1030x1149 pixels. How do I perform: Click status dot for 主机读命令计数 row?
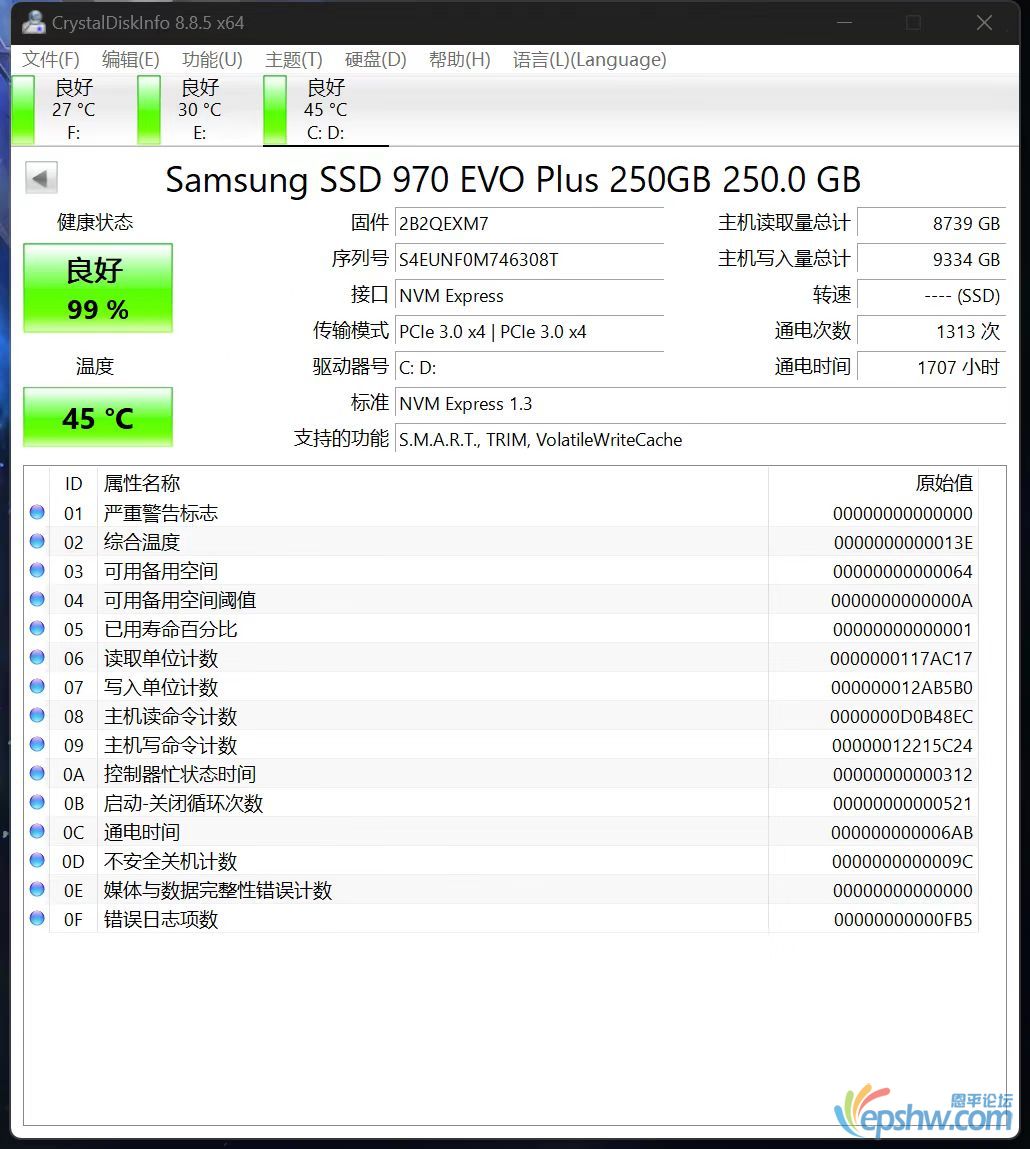[x=37, y=715]
